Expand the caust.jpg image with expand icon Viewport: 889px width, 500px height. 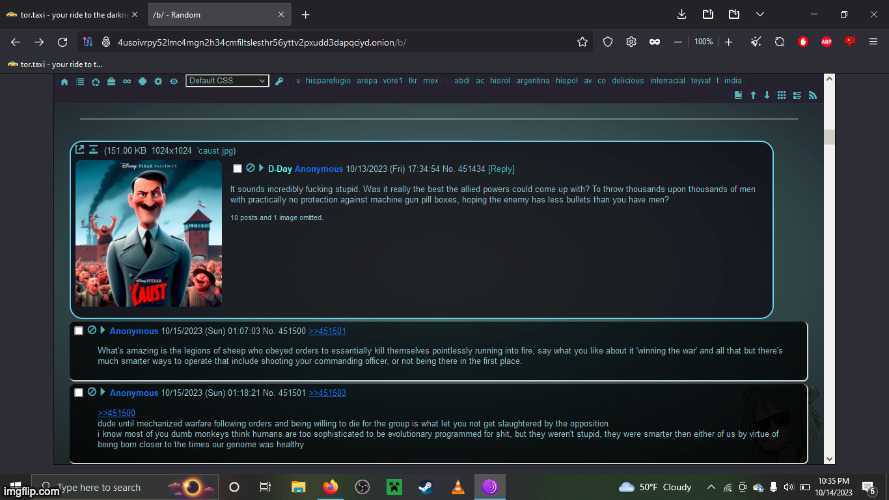point(80,150)
